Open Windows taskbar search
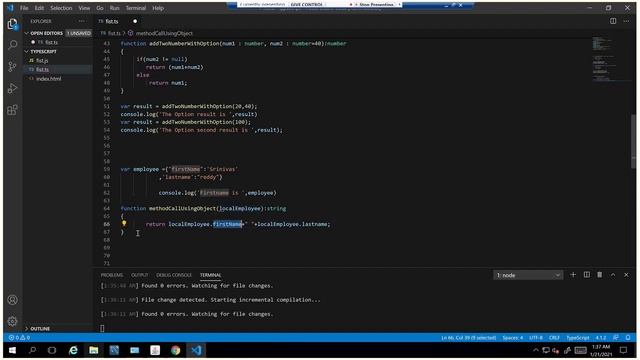Viewport: 640px width, 360px height. pos(32,350)
